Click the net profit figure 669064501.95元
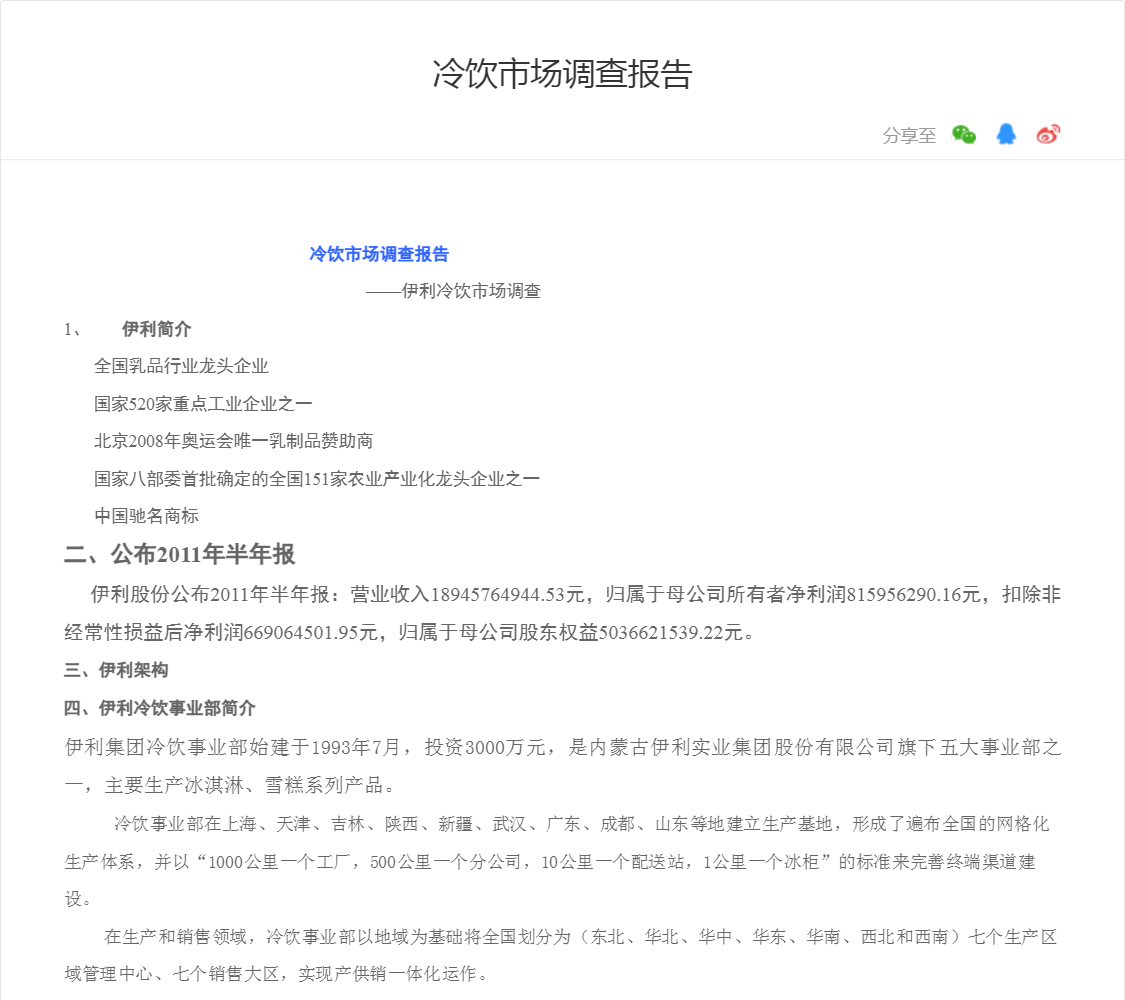This screenshot has width=1125, height=1000. pos(311,633)
